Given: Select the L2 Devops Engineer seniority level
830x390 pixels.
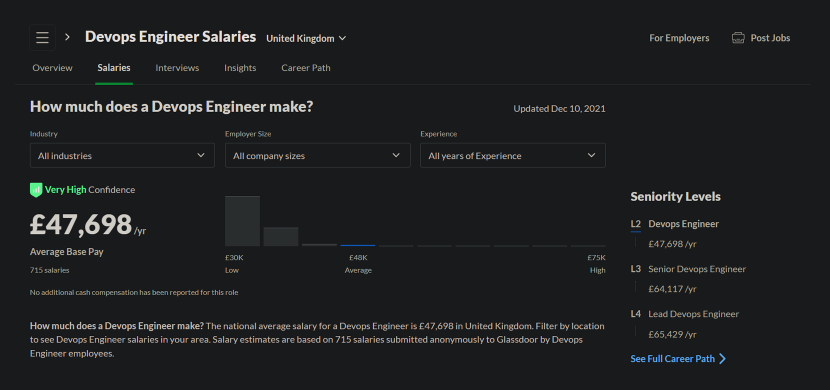Looking at the screenshot, I should coord(675,224).
